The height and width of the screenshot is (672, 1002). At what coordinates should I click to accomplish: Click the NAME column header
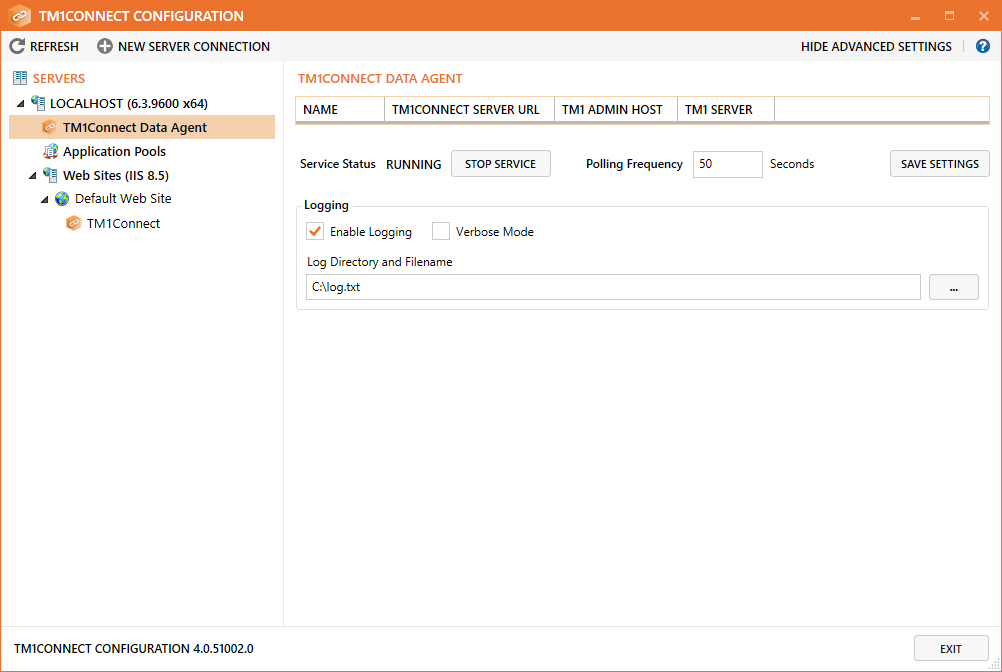click(x=340, y=109)
